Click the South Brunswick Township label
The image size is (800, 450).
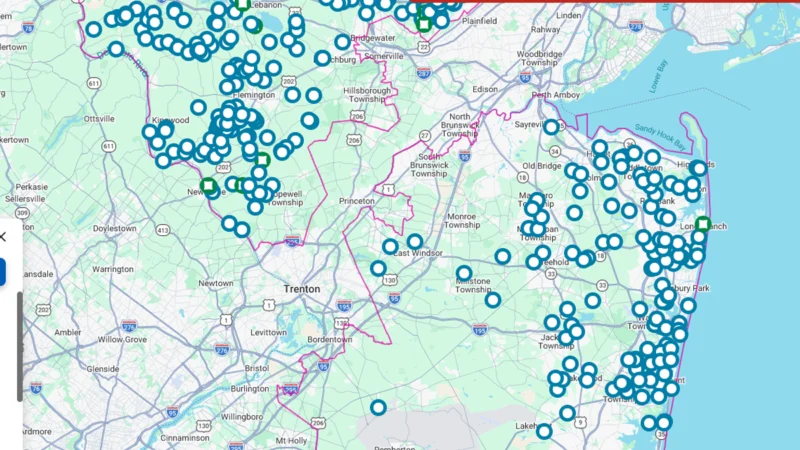point(429,165)
